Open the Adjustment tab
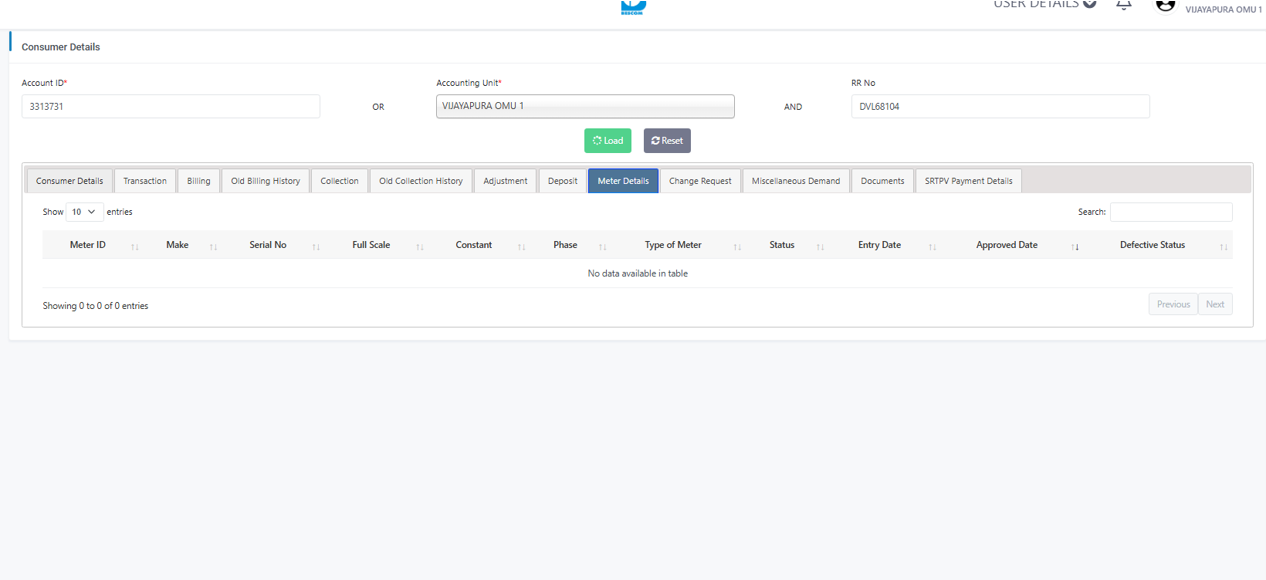Screen dimensions: 1266x580 point(505,181)
